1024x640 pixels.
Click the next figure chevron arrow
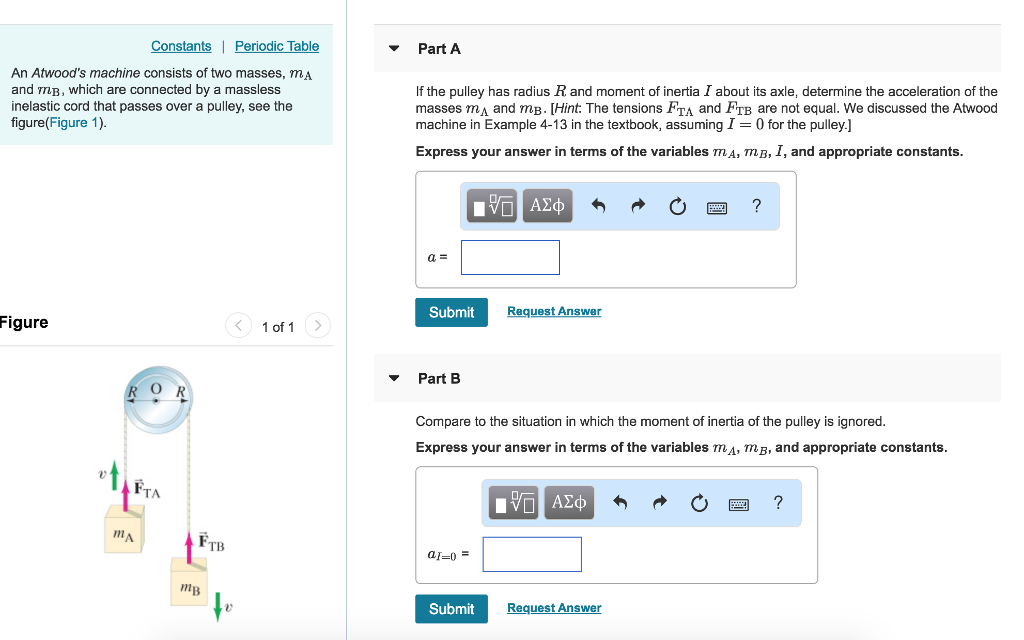click(x=317, y=325)
